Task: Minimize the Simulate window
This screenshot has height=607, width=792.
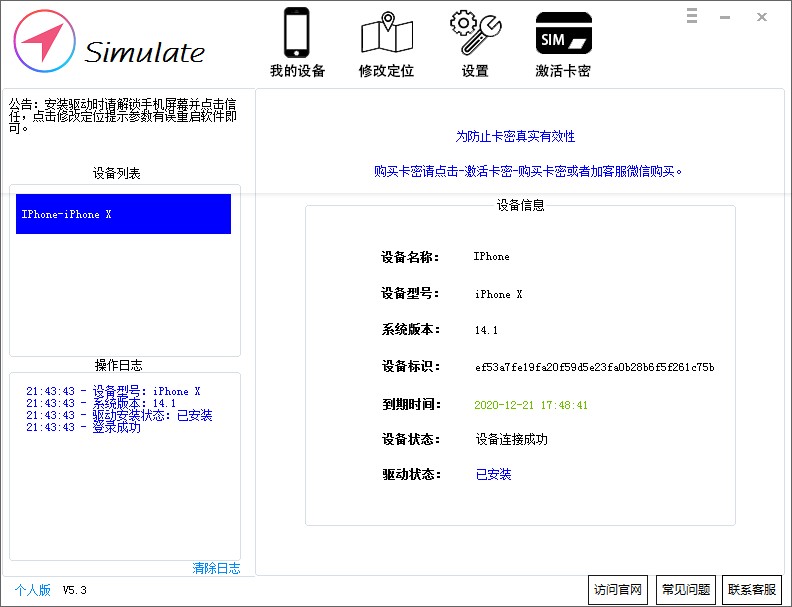Action: coord(726,17)
